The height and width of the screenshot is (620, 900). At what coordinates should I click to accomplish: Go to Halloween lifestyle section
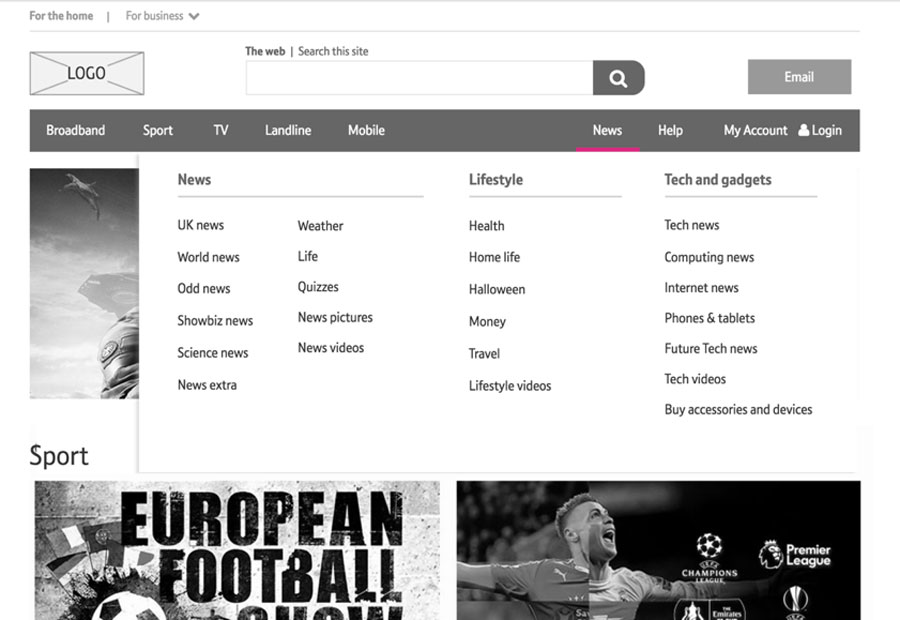point(497,289)
